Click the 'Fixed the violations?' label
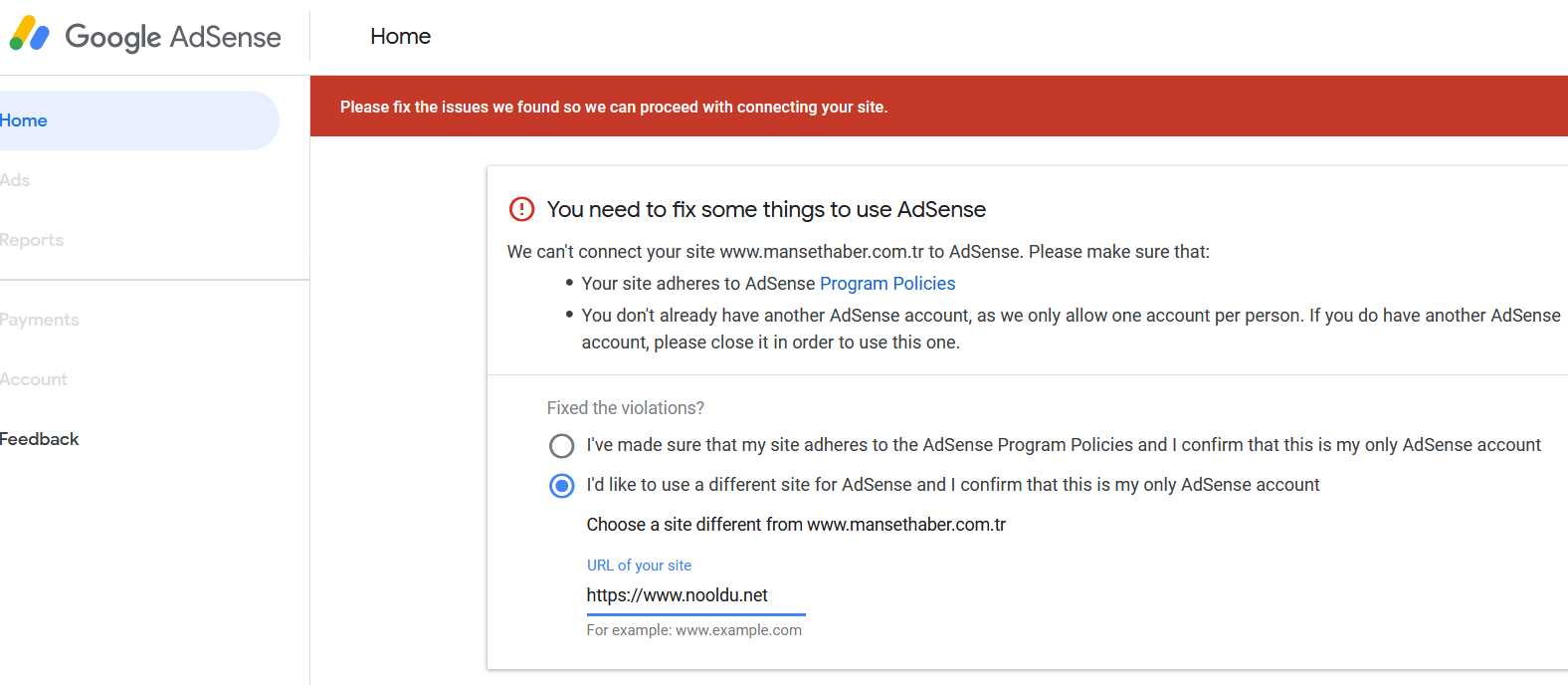 coord(626,408)
